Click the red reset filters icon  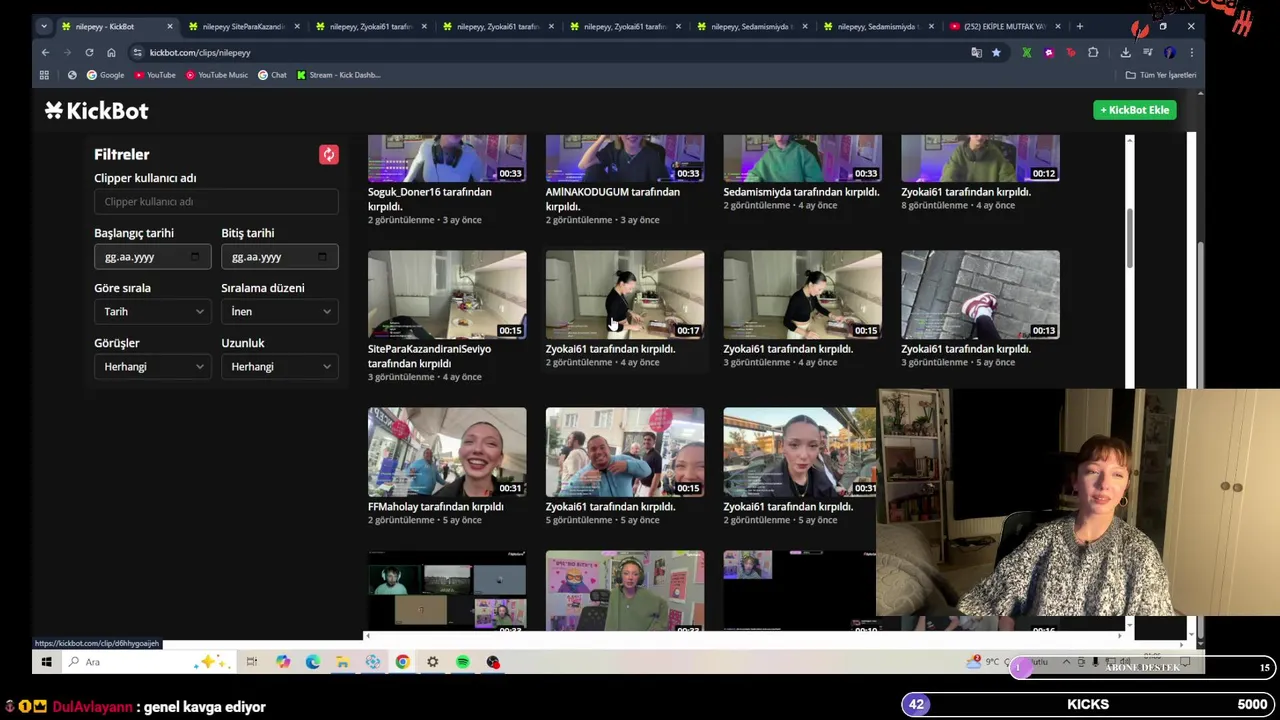tap(329, 155)
